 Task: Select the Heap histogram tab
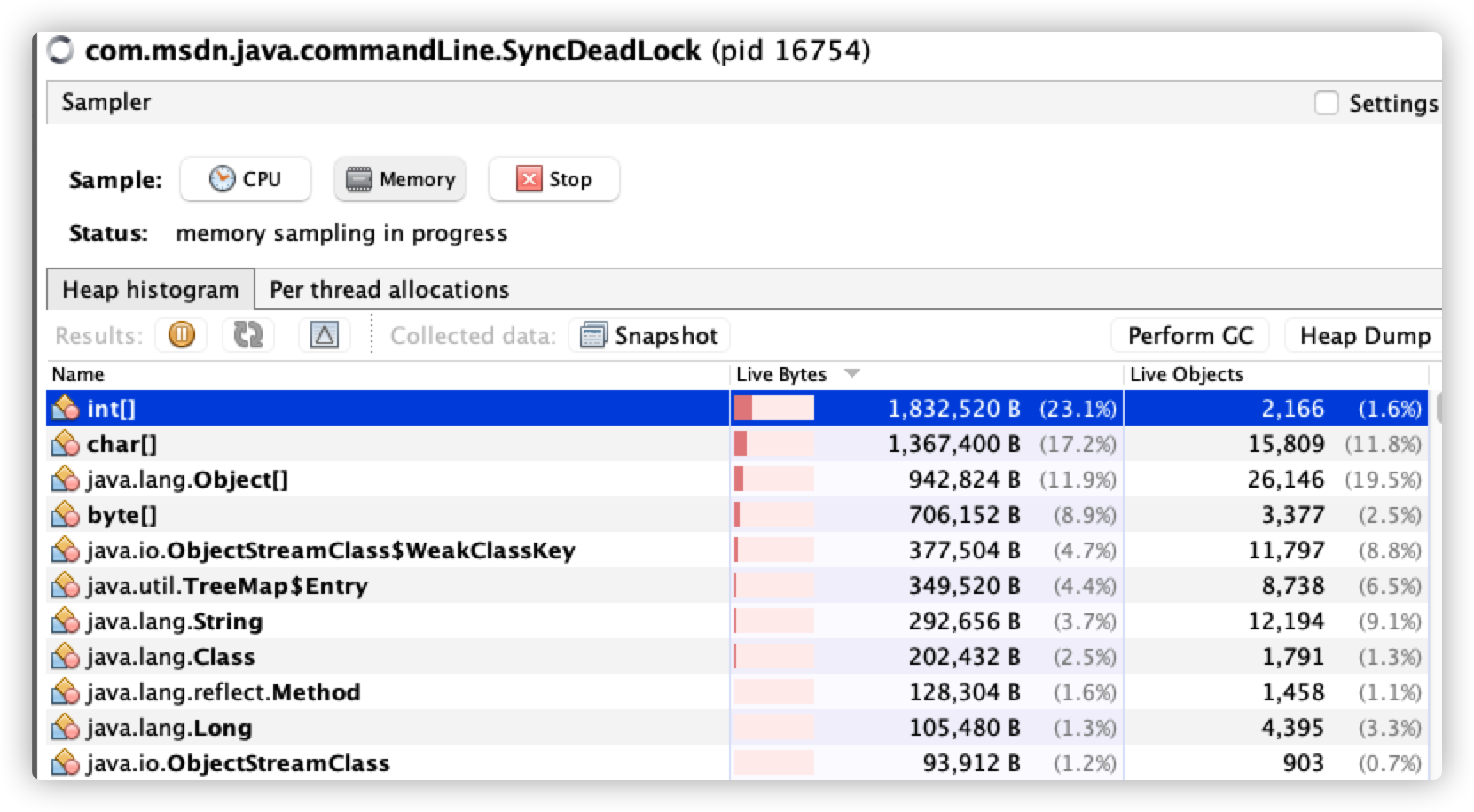click(x=149, y=290)
